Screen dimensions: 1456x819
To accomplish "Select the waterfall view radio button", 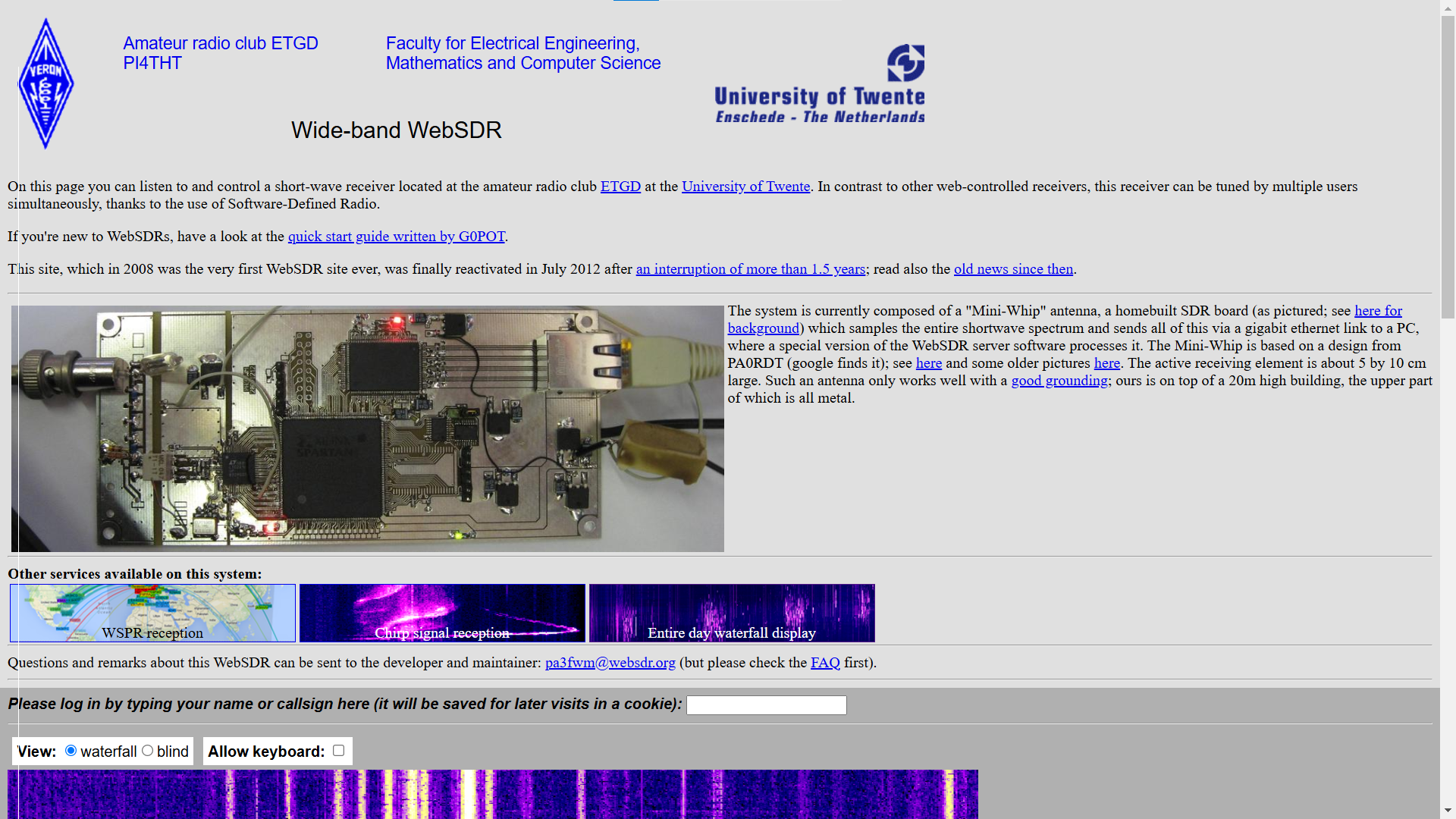I will coord(71,751).
